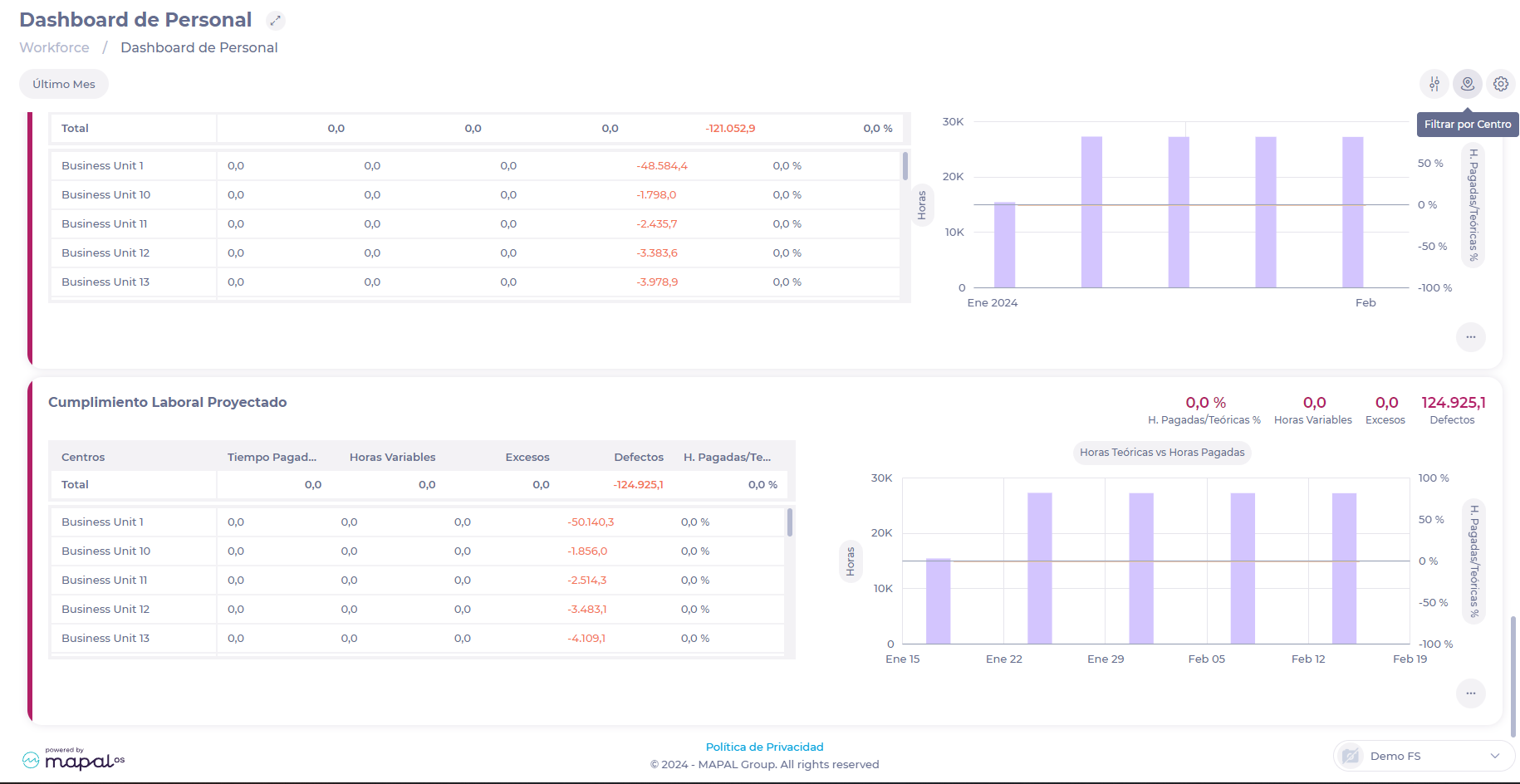Open the Último Mes period selector
This screenshot has width=1520, height=784.
coord(64,84)
